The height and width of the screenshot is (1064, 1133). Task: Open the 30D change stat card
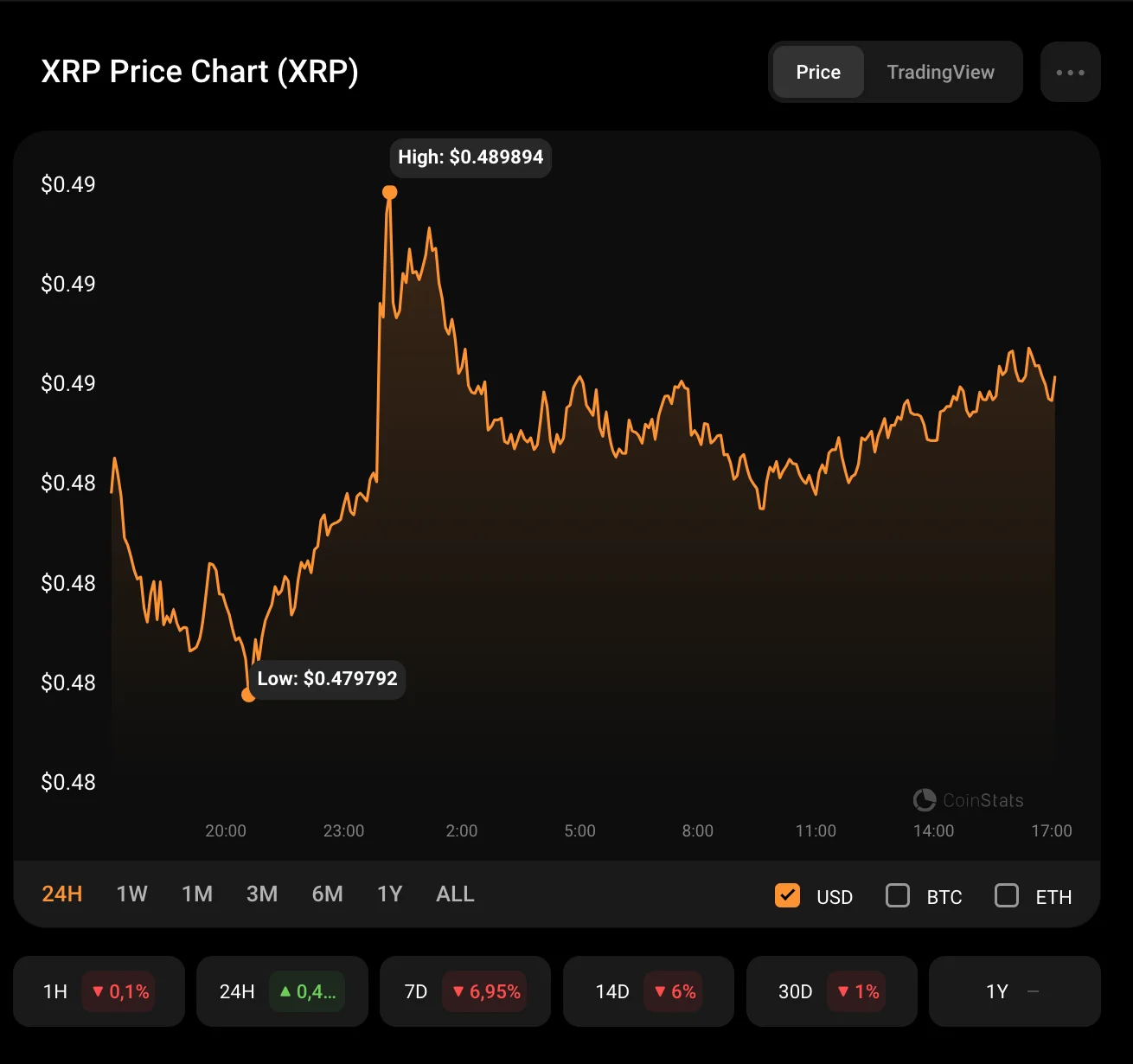coord(831,991)
